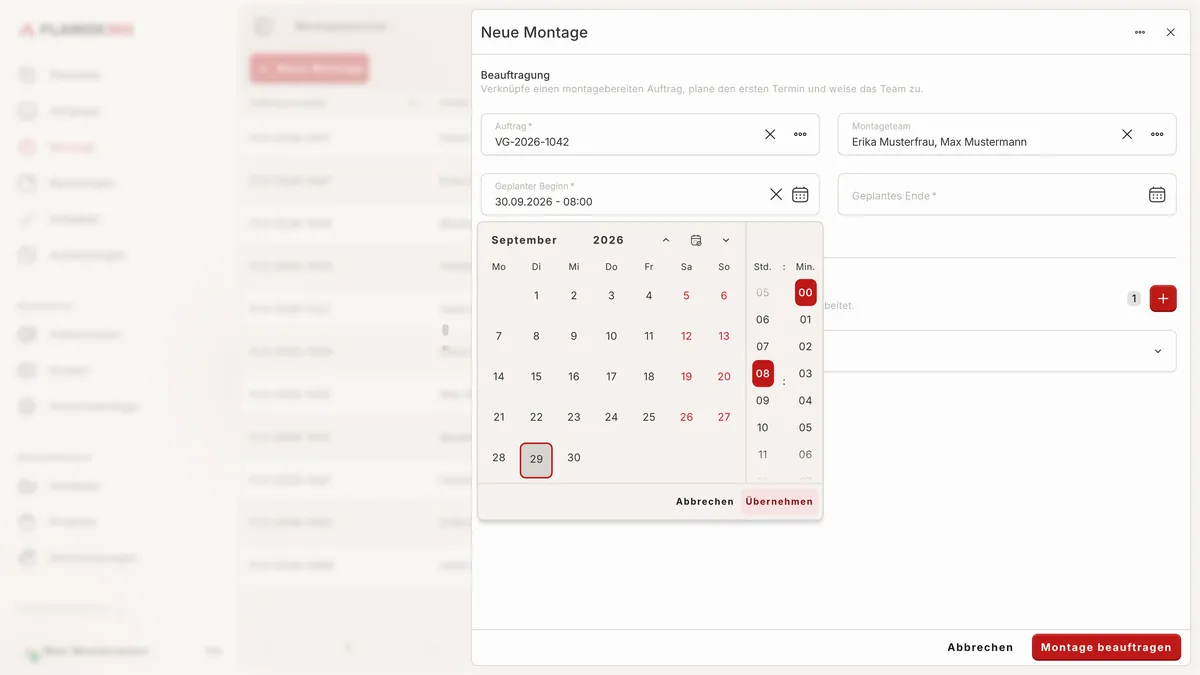This screenshot has width=1200, height=675.
Task: Pick September 1 in the calendar
Action: pyautogui.click(x=536, y=295)
